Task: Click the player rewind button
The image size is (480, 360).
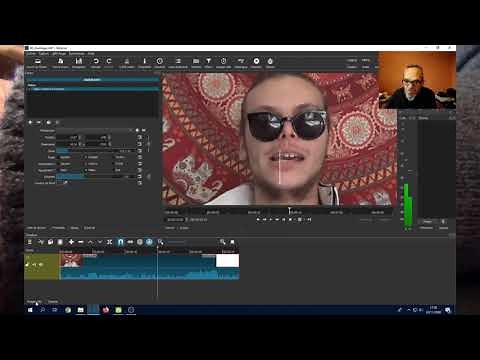Action: tap(264, 219)
